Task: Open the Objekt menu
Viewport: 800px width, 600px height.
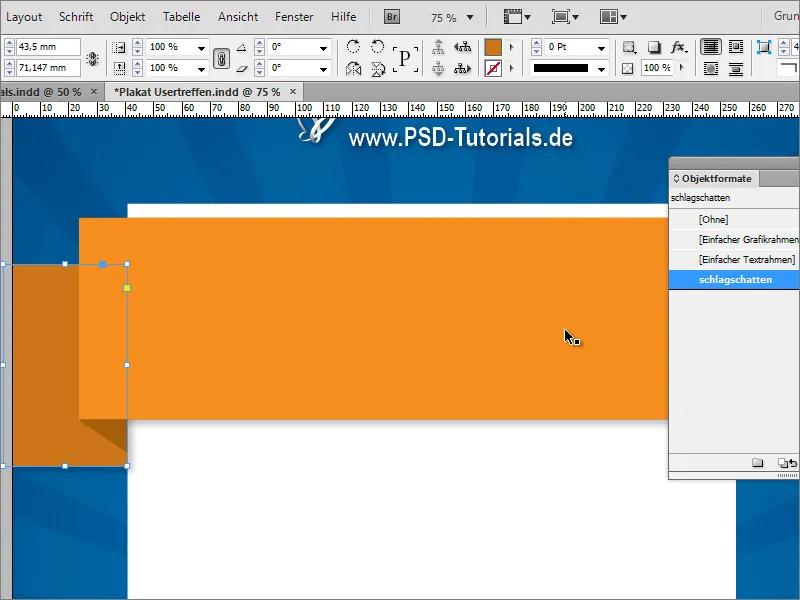Action: pyautogui.click(x=128, y=17)
